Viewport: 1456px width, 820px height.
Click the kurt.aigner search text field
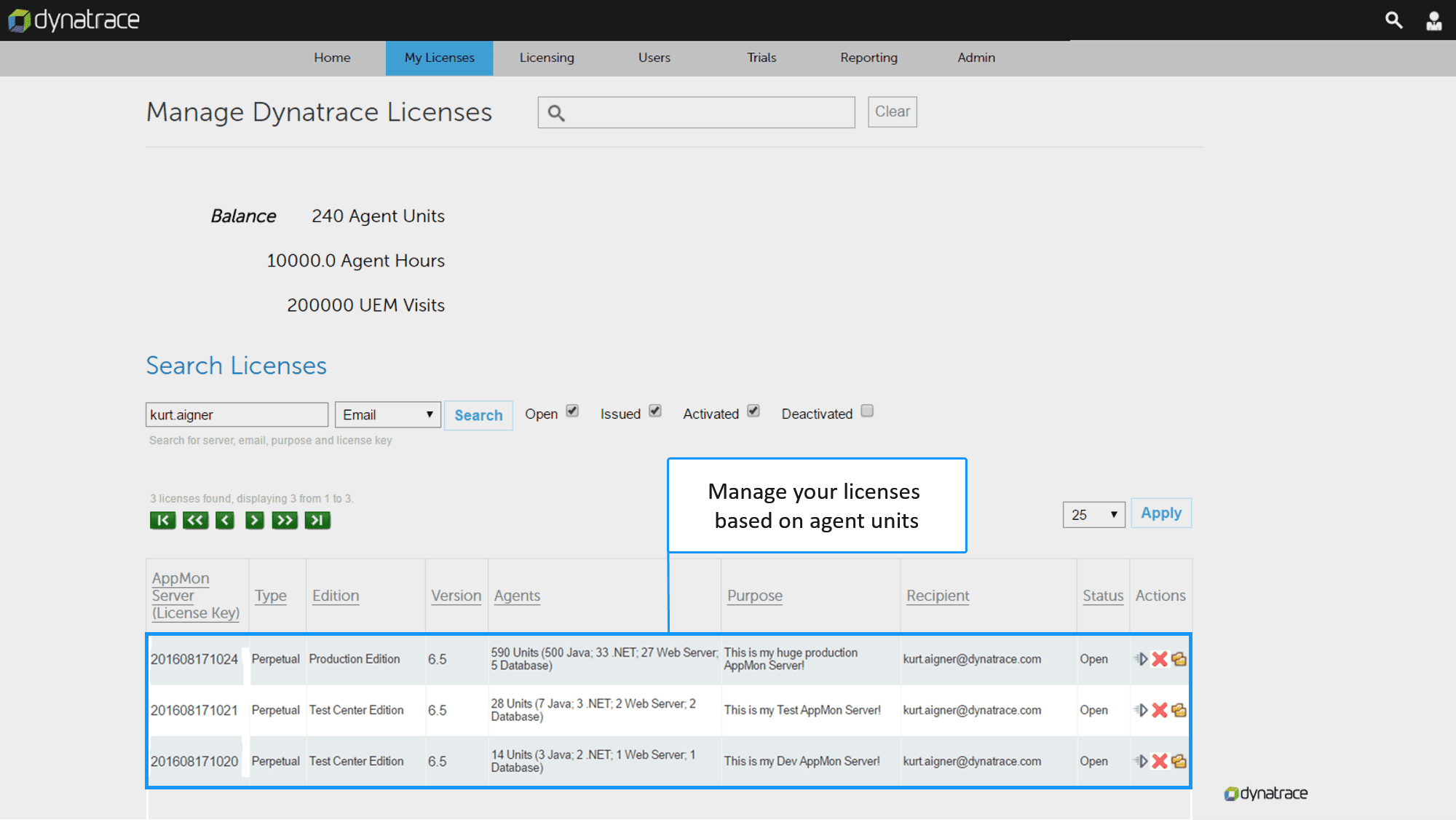click(237, 414)
